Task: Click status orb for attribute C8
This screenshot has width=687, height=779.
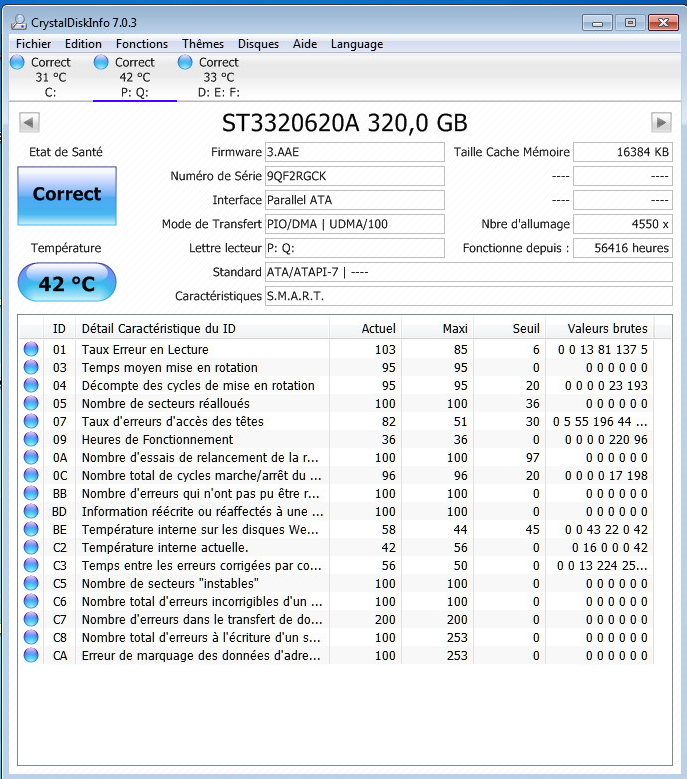Action: pos(31,637)
